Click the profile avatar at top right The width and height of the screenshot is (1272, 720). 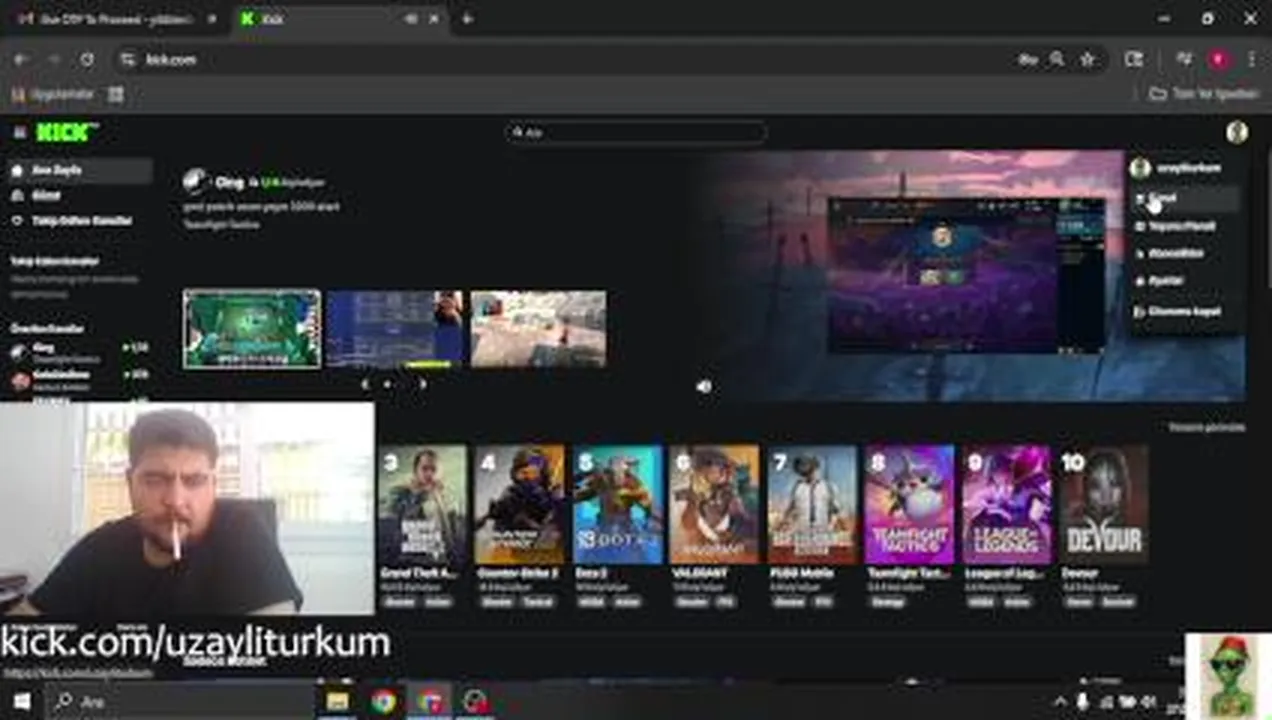point(1237,132)
